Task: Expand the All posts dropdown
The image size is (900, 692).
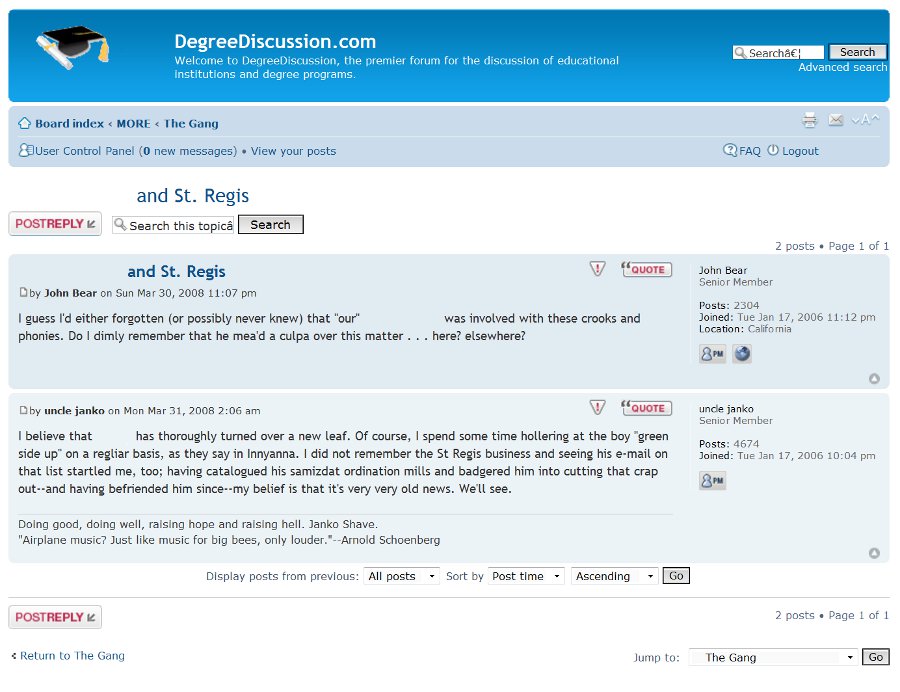Action: pos(401,576)
